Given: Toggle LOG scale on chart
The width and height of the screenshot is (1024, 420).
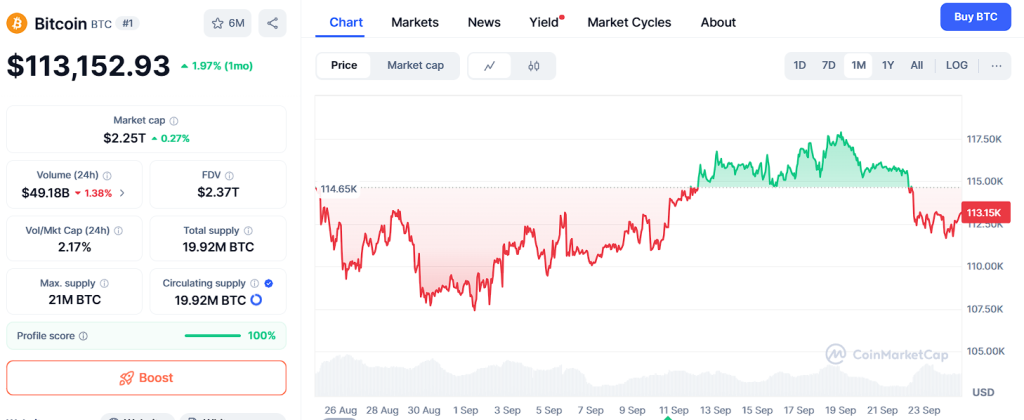Looking at the screenshot, I should (957, 65).
